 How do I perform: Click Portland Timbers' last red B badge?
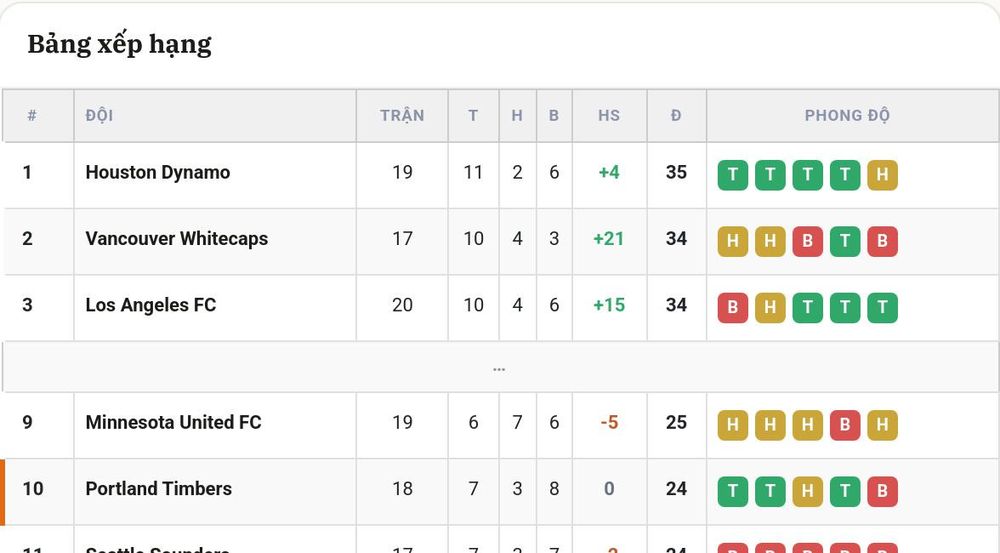coord(882,491)
